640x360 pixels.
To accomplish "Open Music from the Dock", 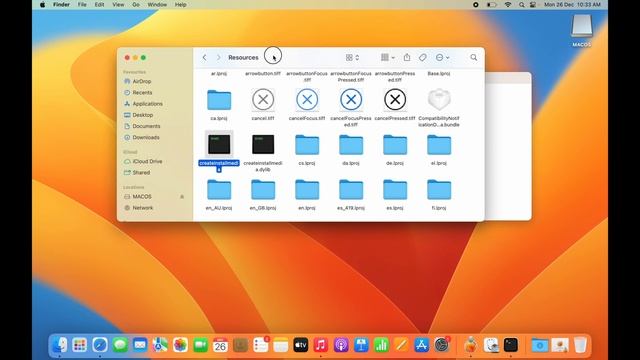I will [321, 345].
